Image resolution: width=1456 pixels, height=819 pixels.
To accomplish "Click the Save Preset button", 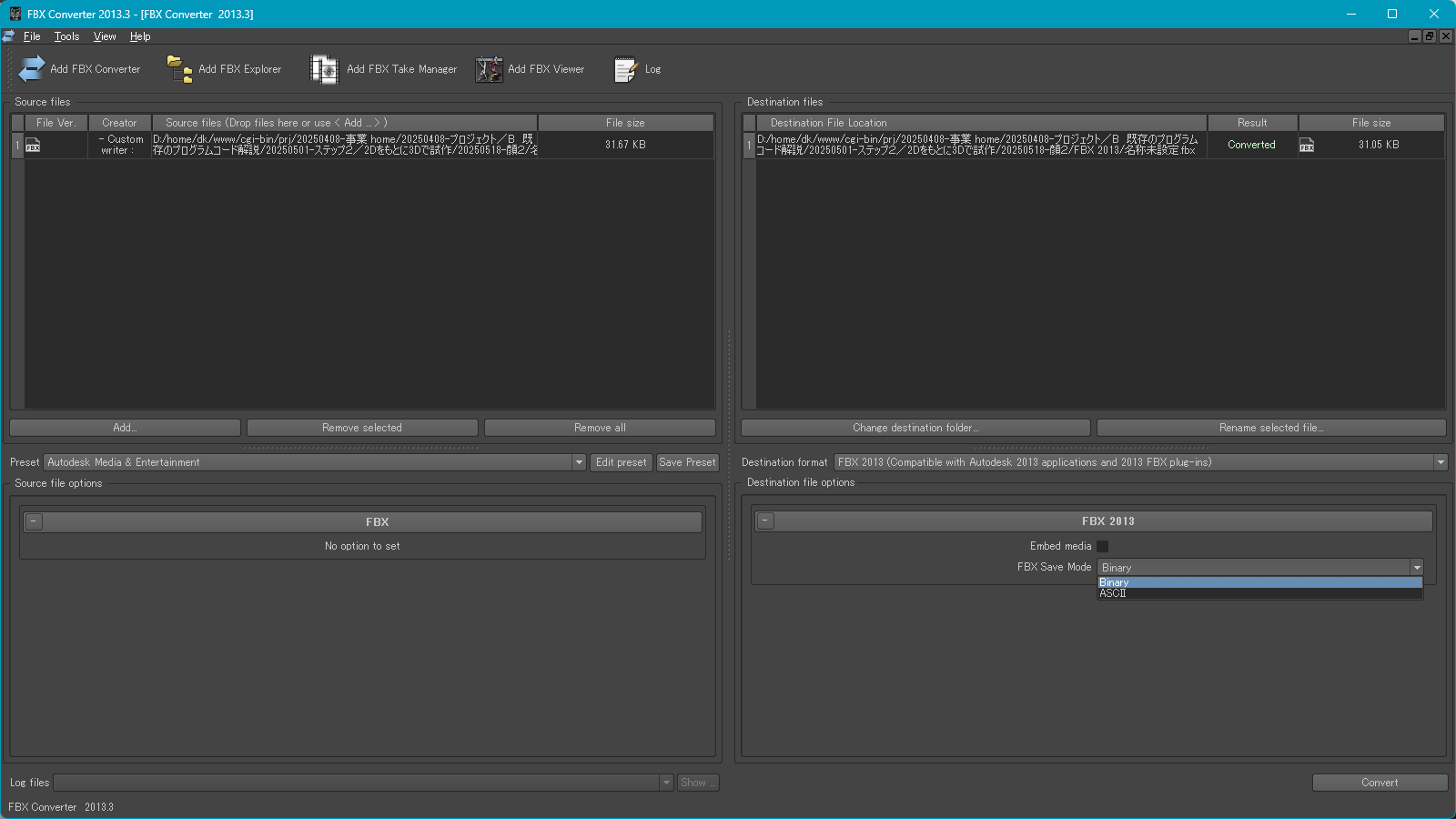I will coord(687,462).
